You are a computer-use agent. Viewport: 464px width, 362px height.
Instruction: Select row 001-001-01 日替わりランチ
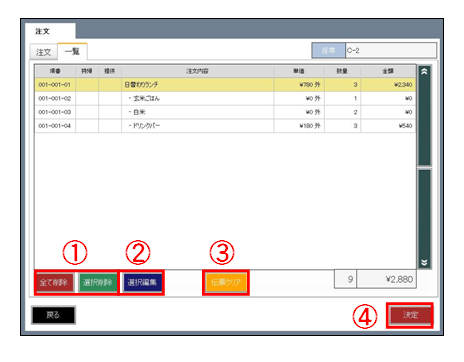[225, 85]
